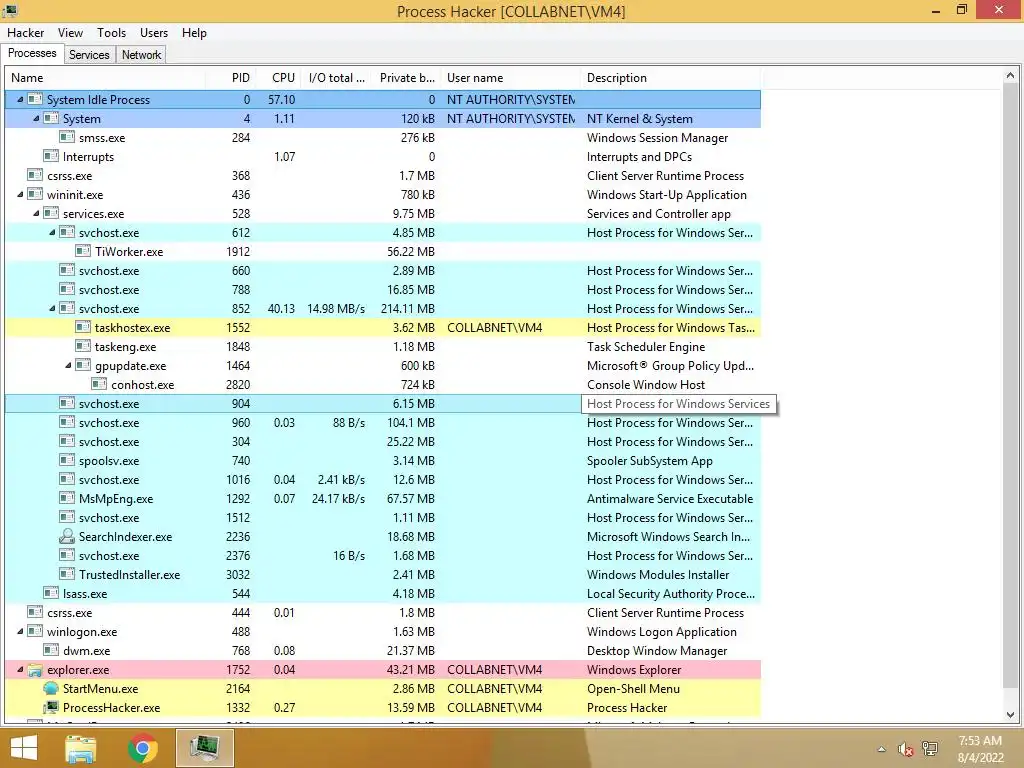
Task: Click the gpupdate.exe process icon
Action: pyautogui.click(x=83, y=365)
